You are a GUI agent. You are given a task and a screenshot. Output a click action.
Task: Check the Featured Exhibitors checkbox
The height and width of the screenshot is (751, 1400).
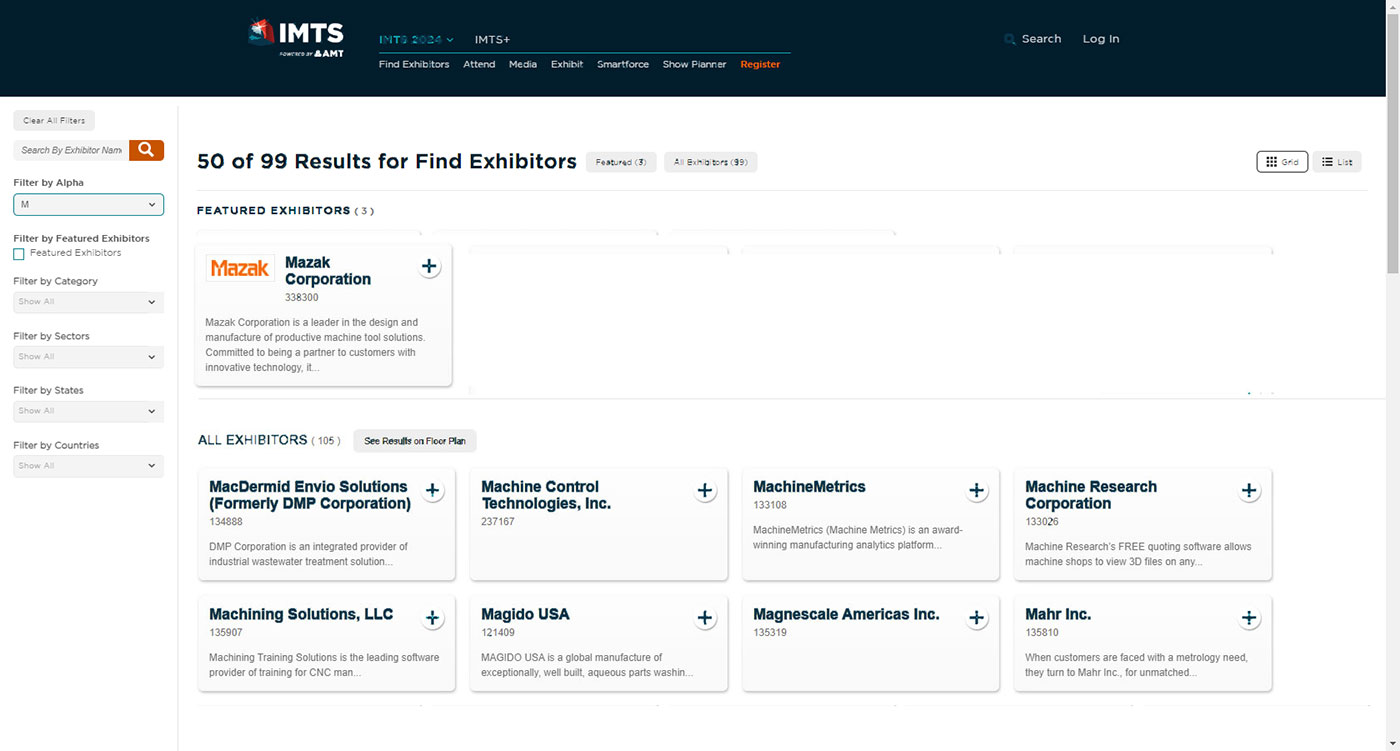19,254
